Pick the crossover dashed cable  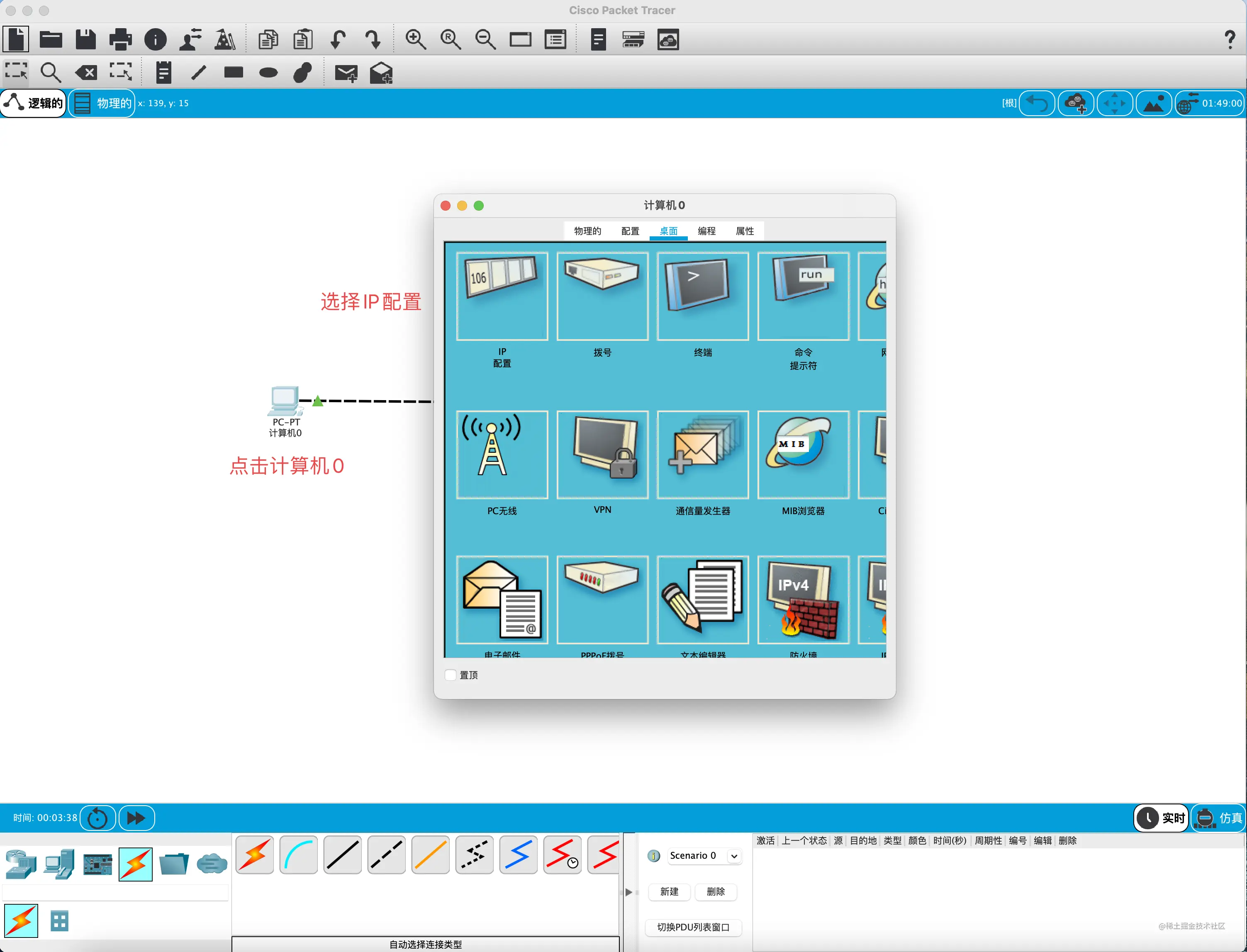387,855
